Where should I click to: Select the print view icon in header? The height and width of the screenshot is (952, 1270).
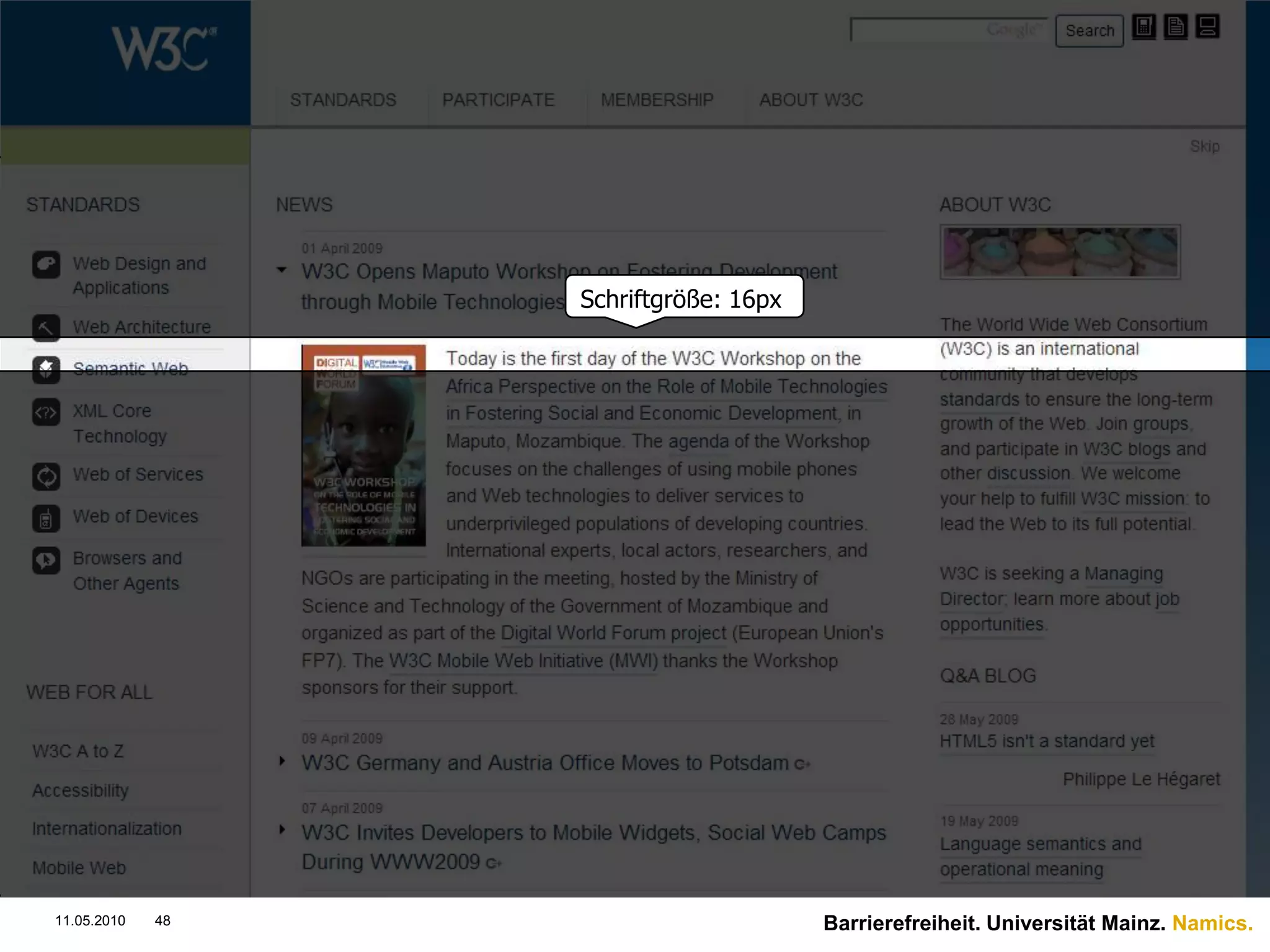point(1175,27)
